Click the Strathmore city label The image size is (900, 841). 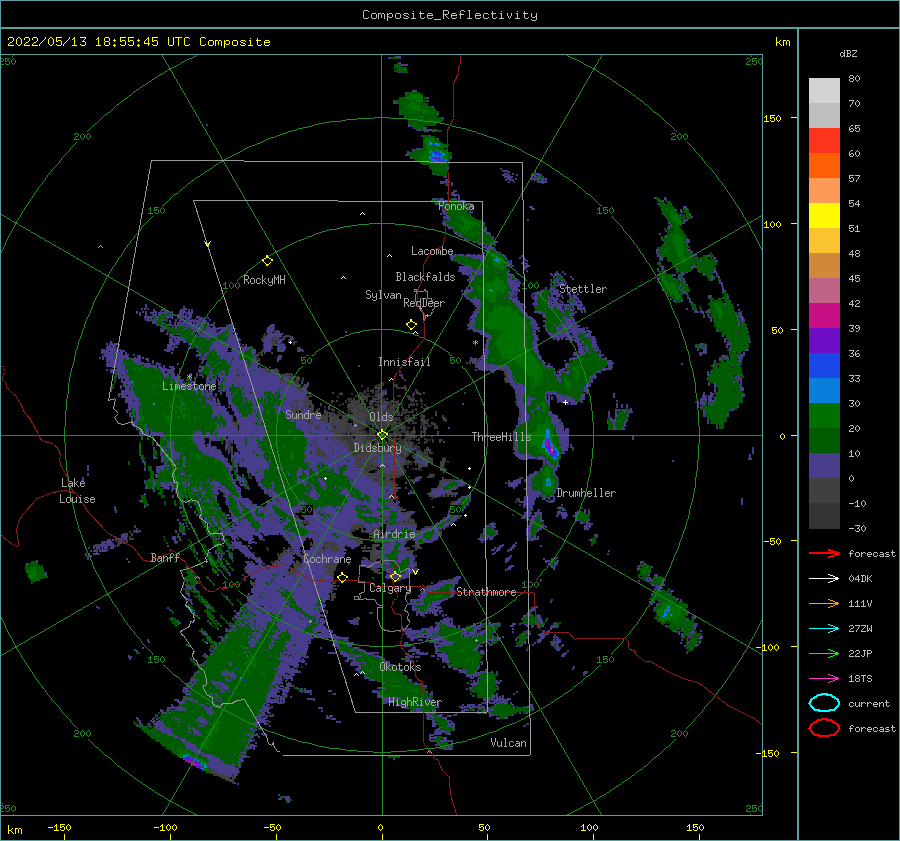(486, 592)
